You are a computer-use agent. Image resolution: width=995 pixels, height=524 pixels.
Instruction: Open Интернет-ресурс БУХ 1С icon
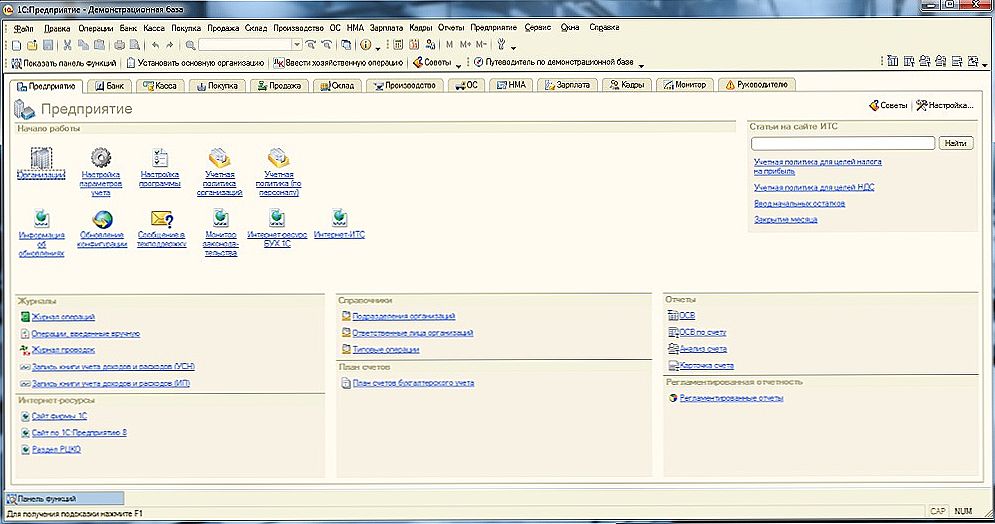click(277, 229)
